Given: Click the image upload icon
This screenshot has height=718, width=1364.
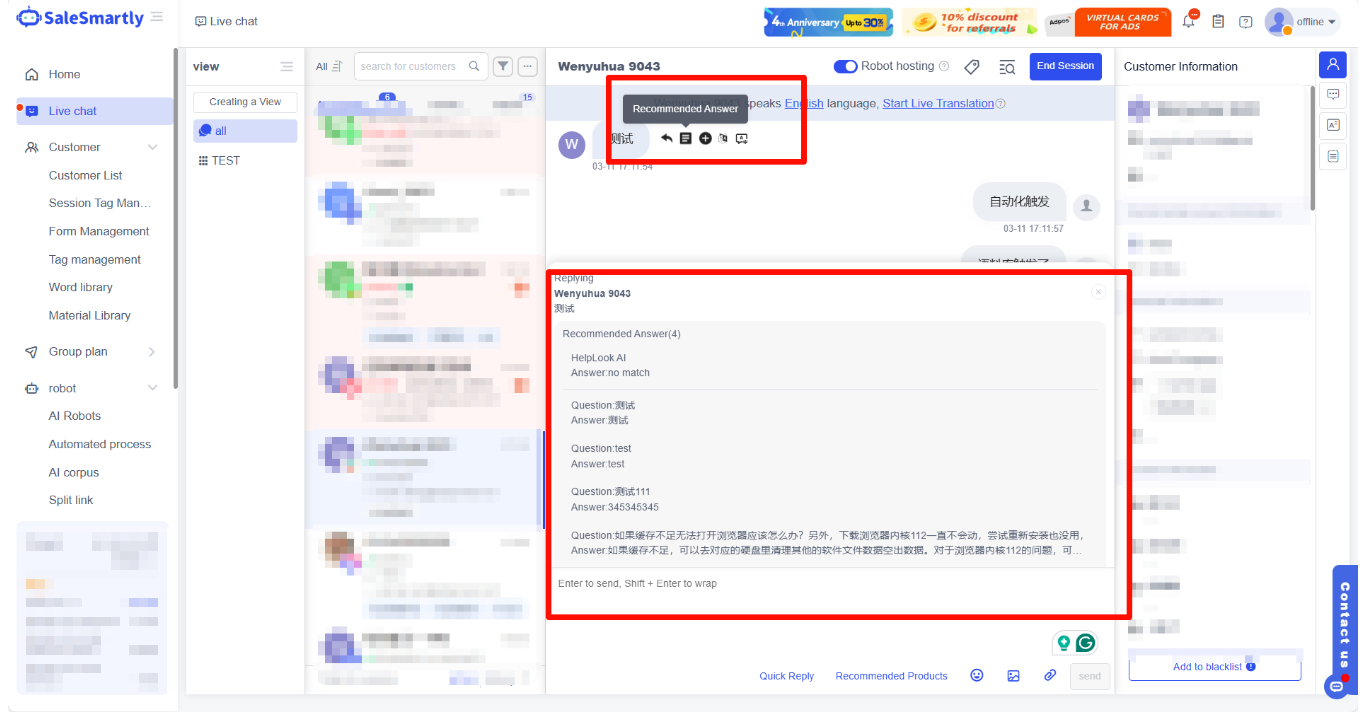Looking at the screenshot, I should click(1013, 676).
